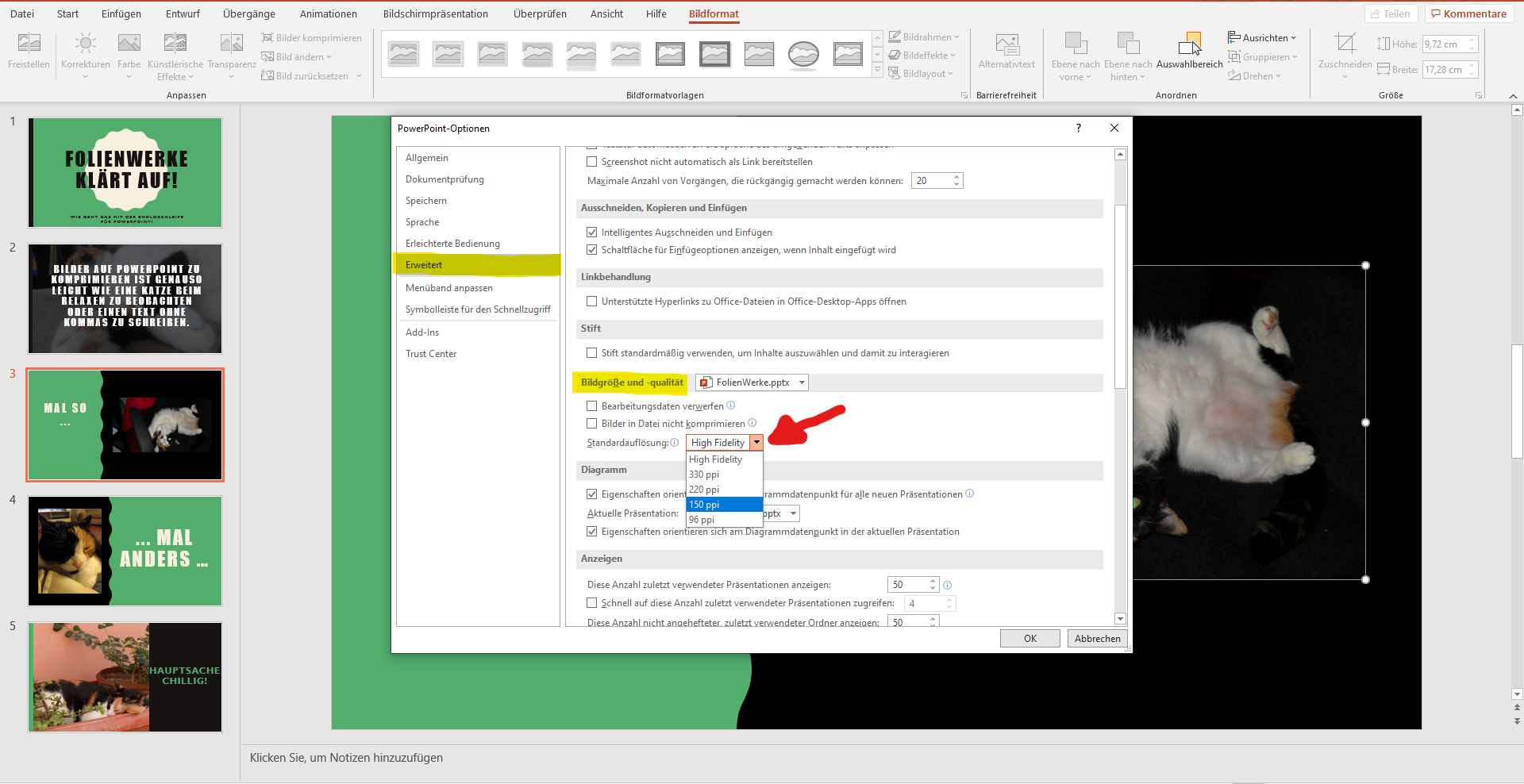Click the options dialog vertical scrollbar
1524x784 pixels.
(x=1121, y=297)
